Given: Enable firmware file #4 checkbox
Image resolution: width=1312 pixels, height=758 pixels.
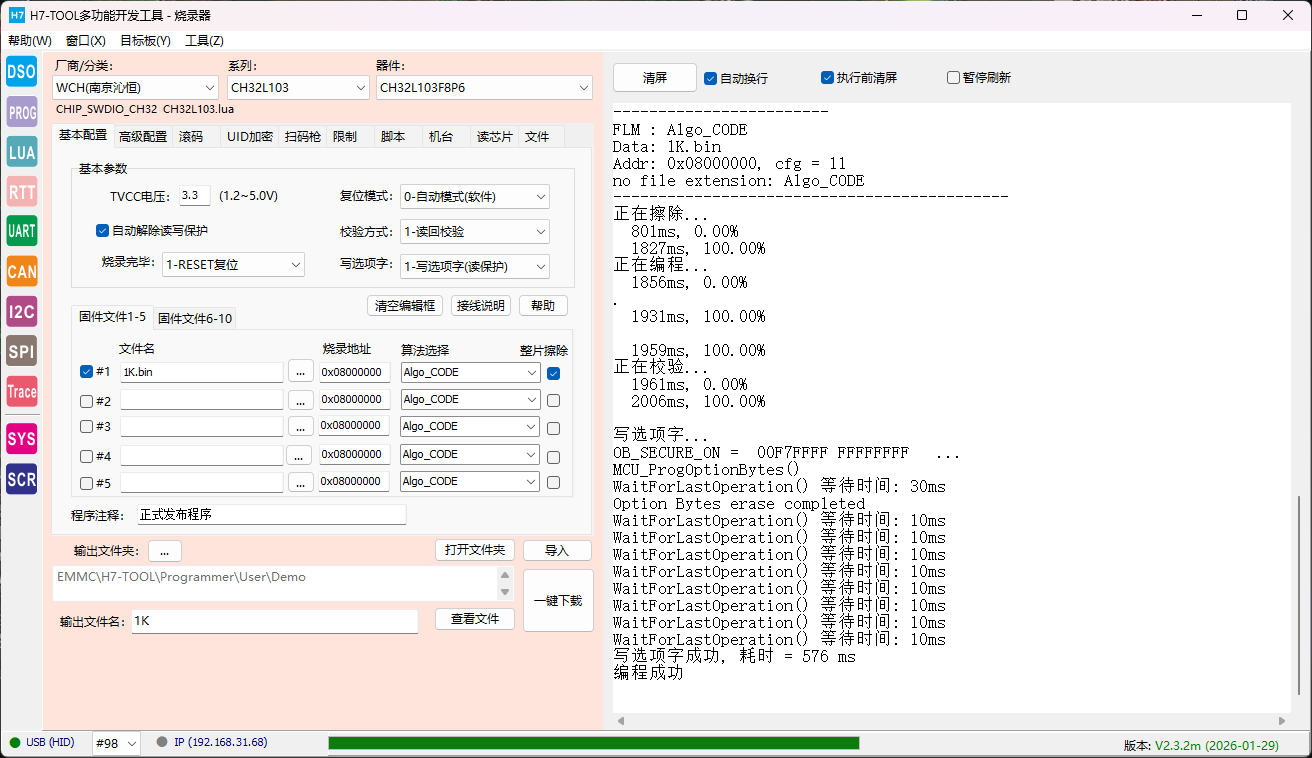Looking at the screenshot, I should click(86, 456).
